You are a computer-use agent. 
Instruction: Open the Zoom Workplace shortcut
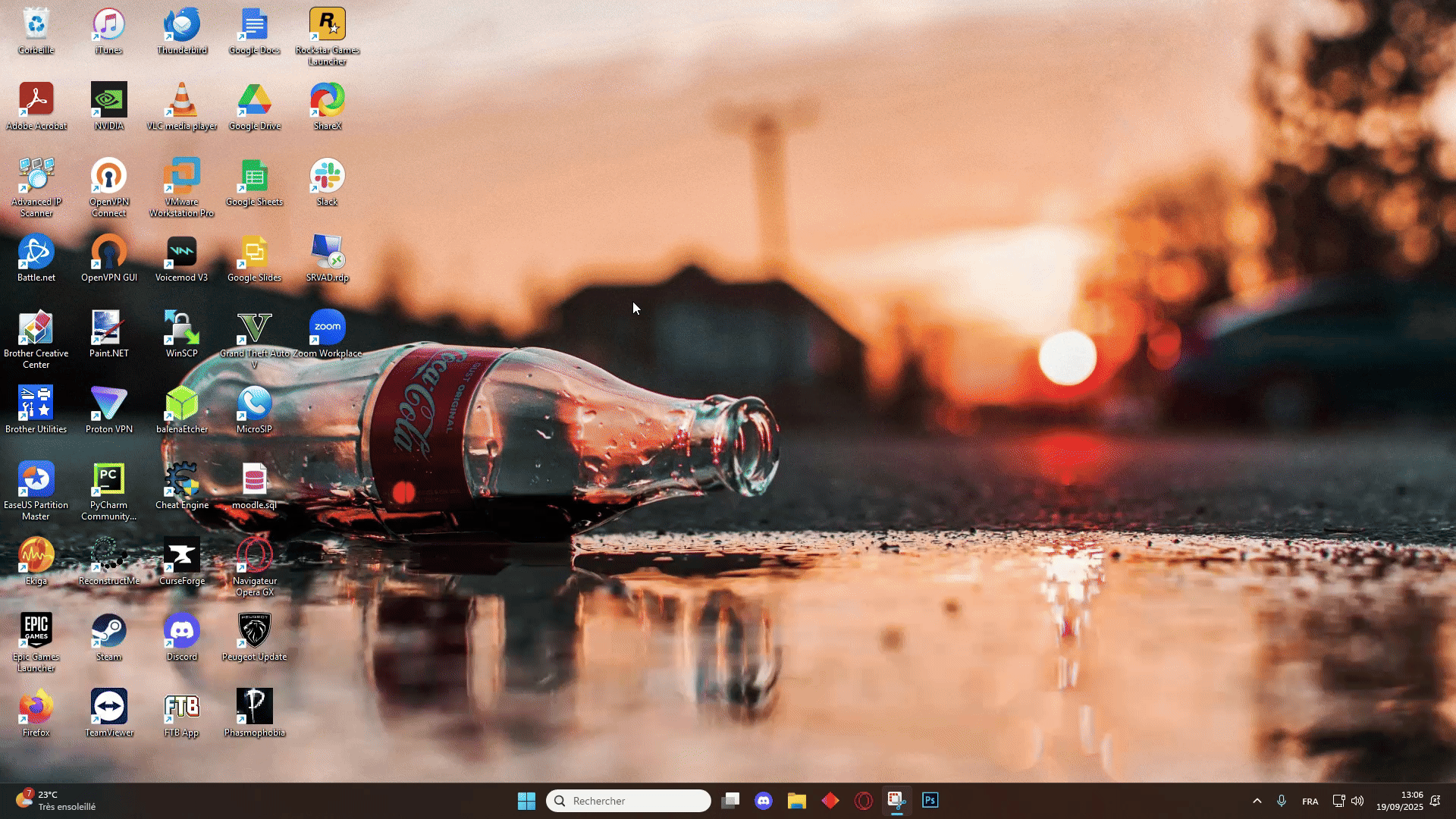click(x=327, y=328)
